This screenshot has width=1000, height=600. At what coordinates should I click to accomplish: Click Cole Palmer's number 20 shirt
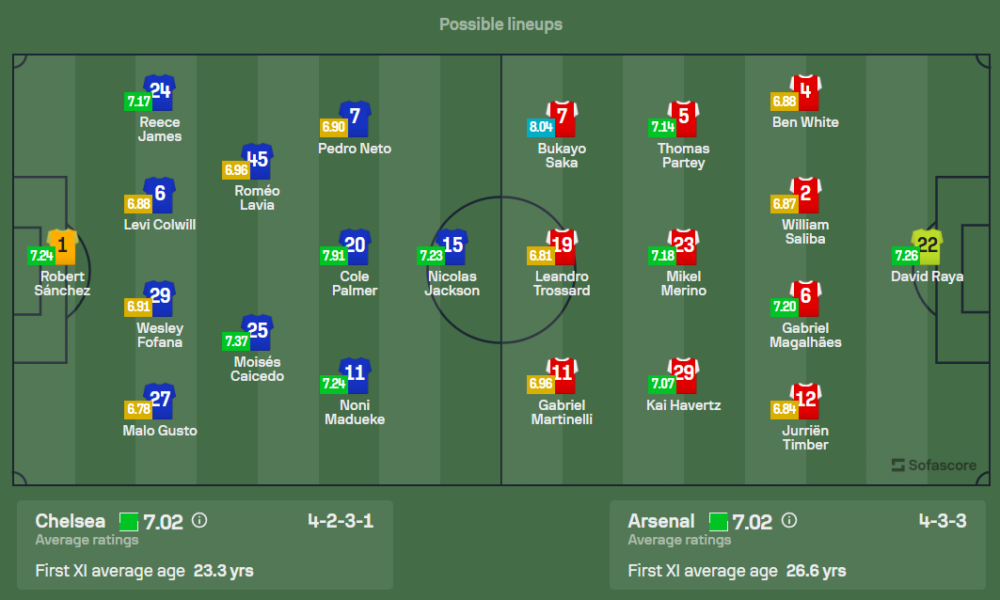356,246
